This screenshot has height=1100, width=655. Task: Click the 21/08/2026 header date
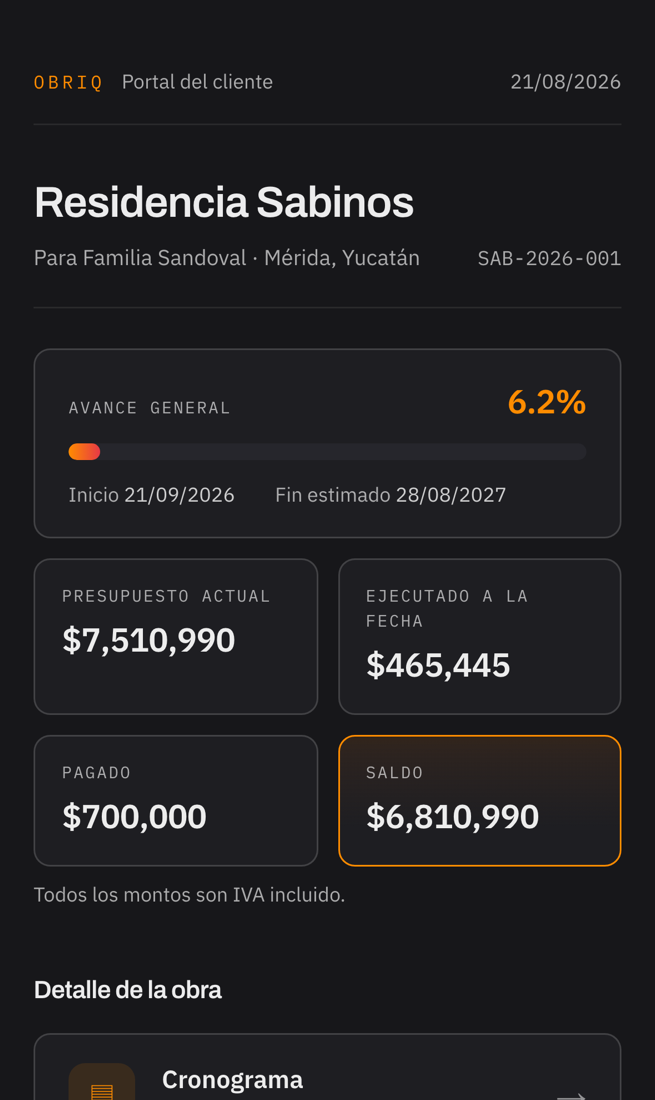coord(565,82)
